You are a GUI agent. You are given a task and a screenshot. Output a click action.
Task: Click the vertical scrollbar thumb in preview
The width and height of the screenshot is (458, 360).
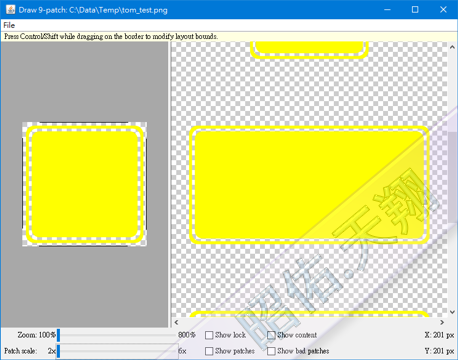click(x=452, y=177)
